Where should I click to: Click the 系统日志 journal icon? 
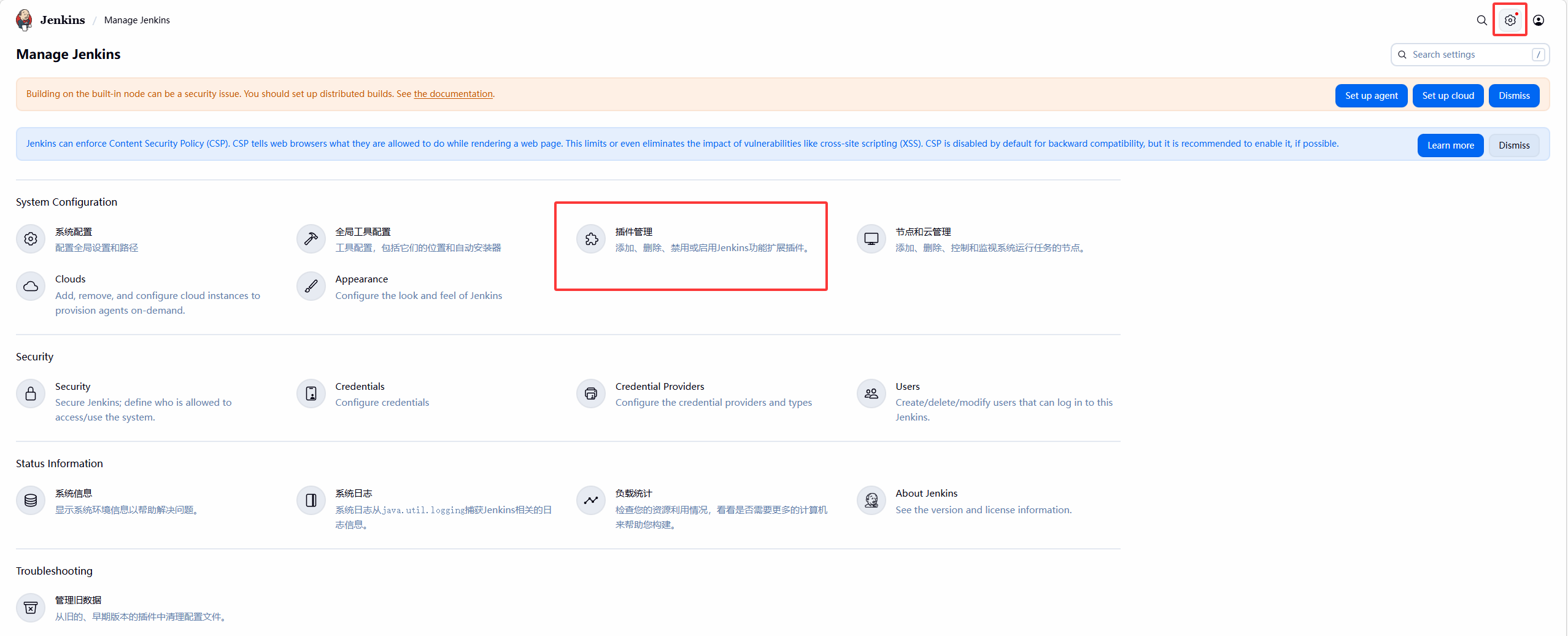tap(311, 500)
